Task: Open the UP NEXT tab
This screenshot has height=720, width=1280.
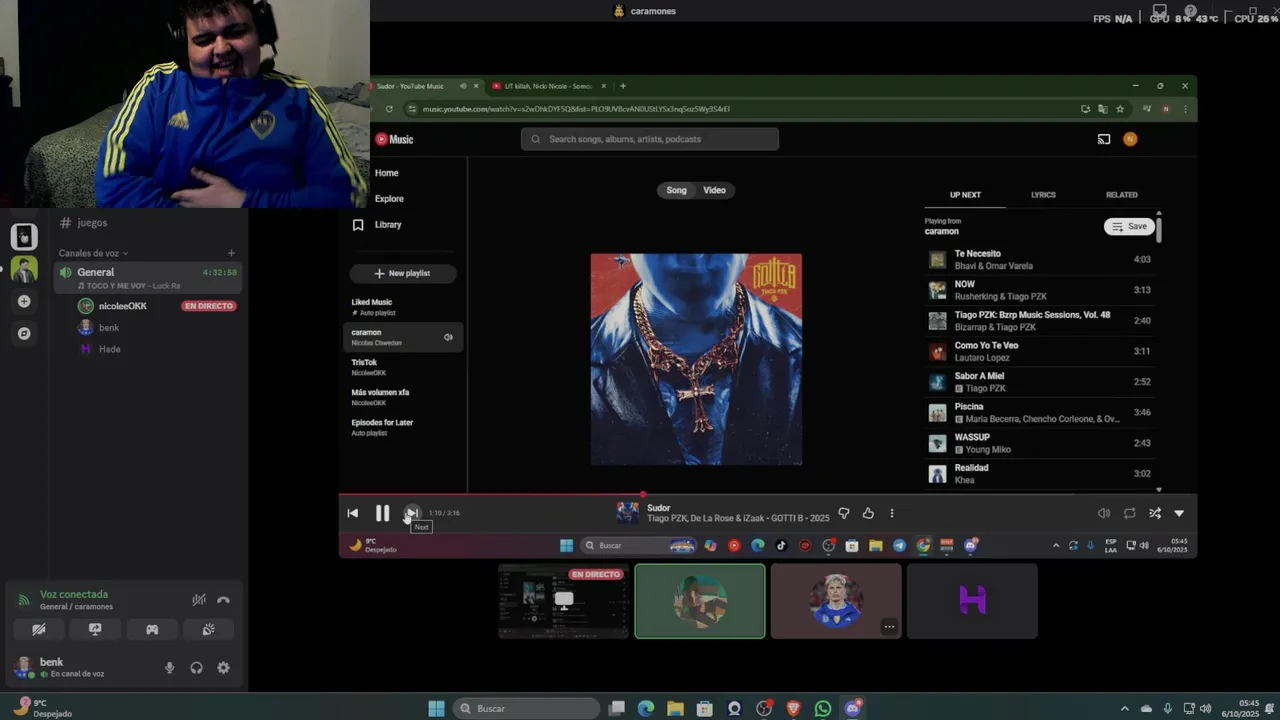Action: coord(965,195)
